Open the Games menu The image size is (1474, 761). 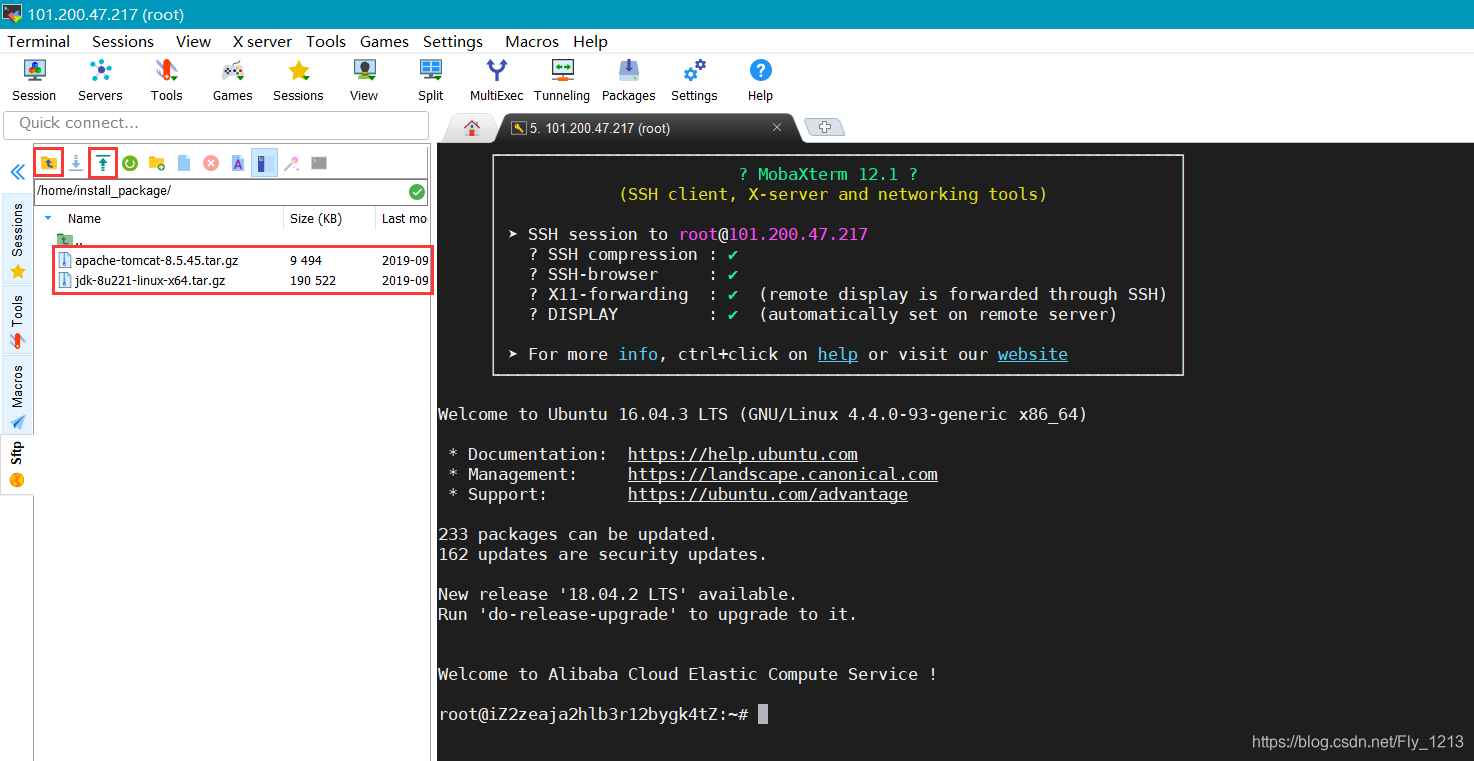click(x=385, y=41)
